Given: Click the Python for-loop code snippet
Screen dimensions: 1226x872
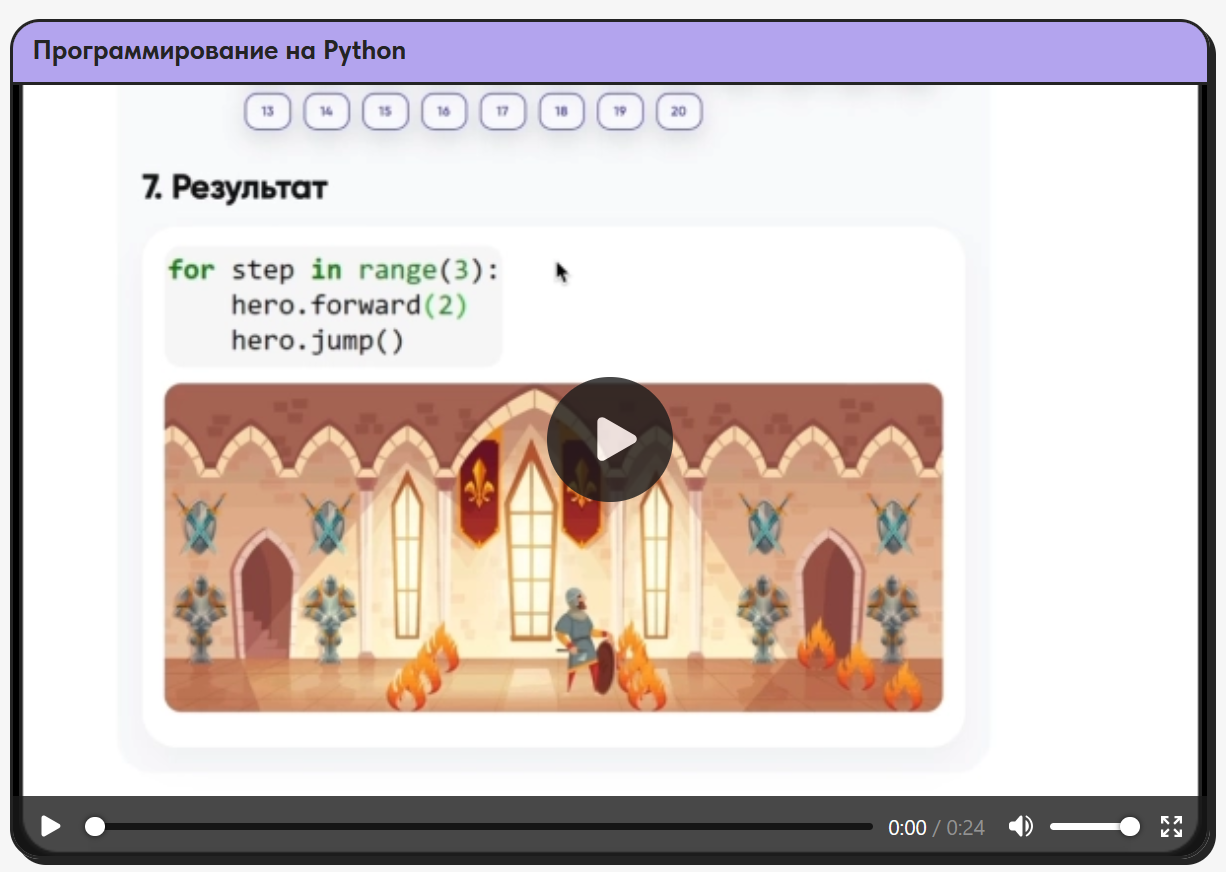Looking at the screenshot, I should coord(333,305).
